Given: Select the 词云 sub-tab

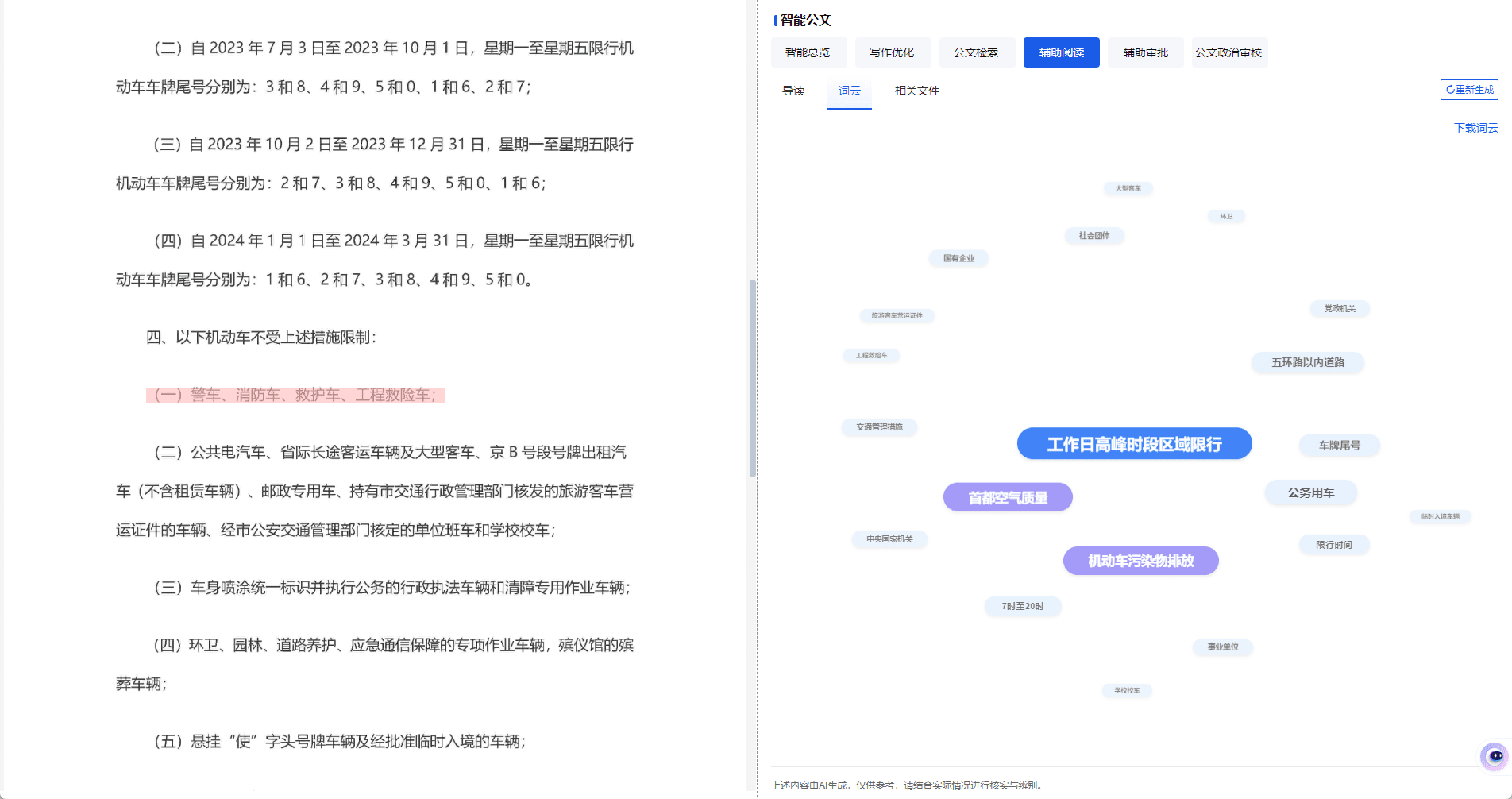Looking at the screenshot, I should click(850, 91).
